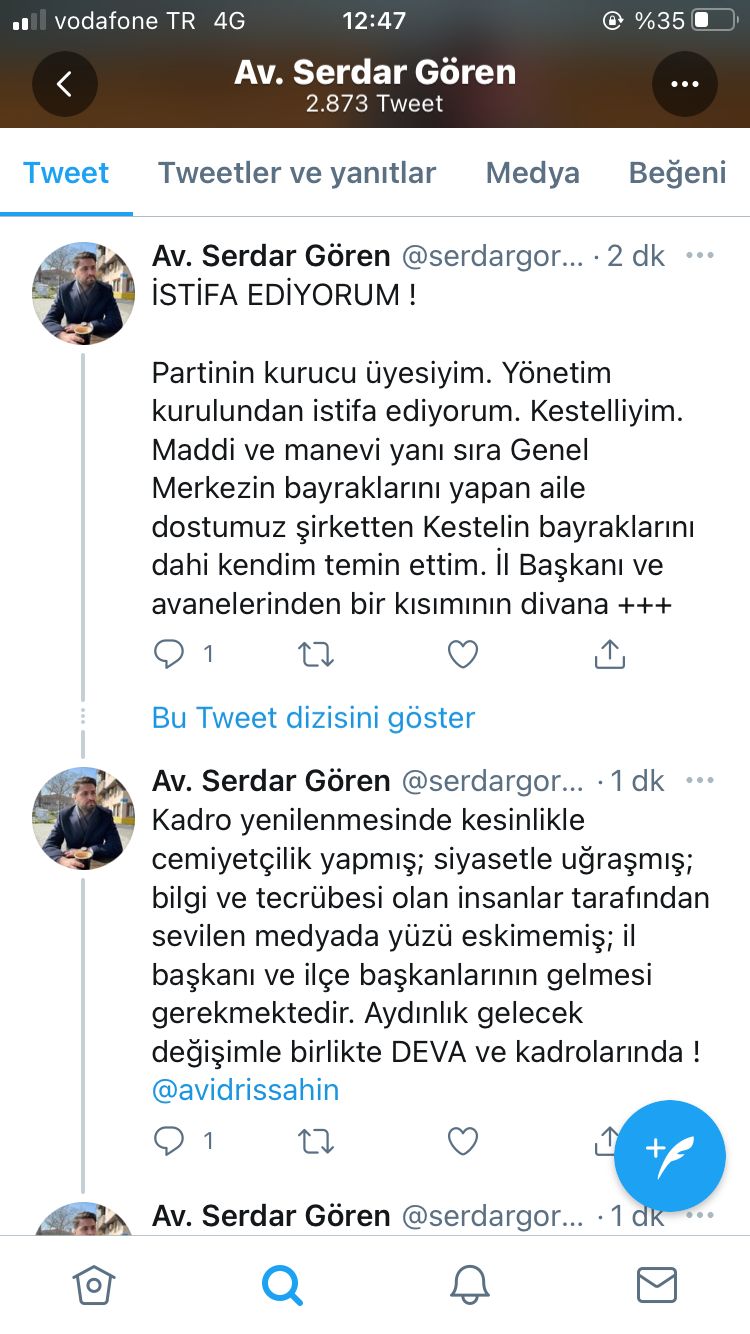Tap the back arrow button
This screenshot has width=750, height=1334.
tap(65, 85)
